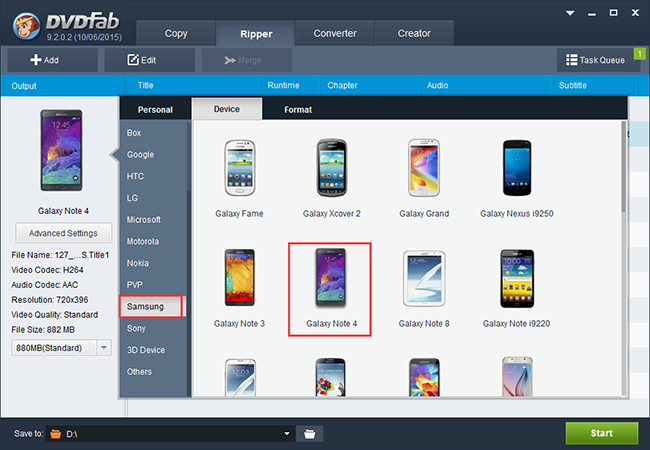The height and width of the screenshot is (450, 650).
Task: Click the Video Quality: Standard text
Action: (x=55, y=315)
